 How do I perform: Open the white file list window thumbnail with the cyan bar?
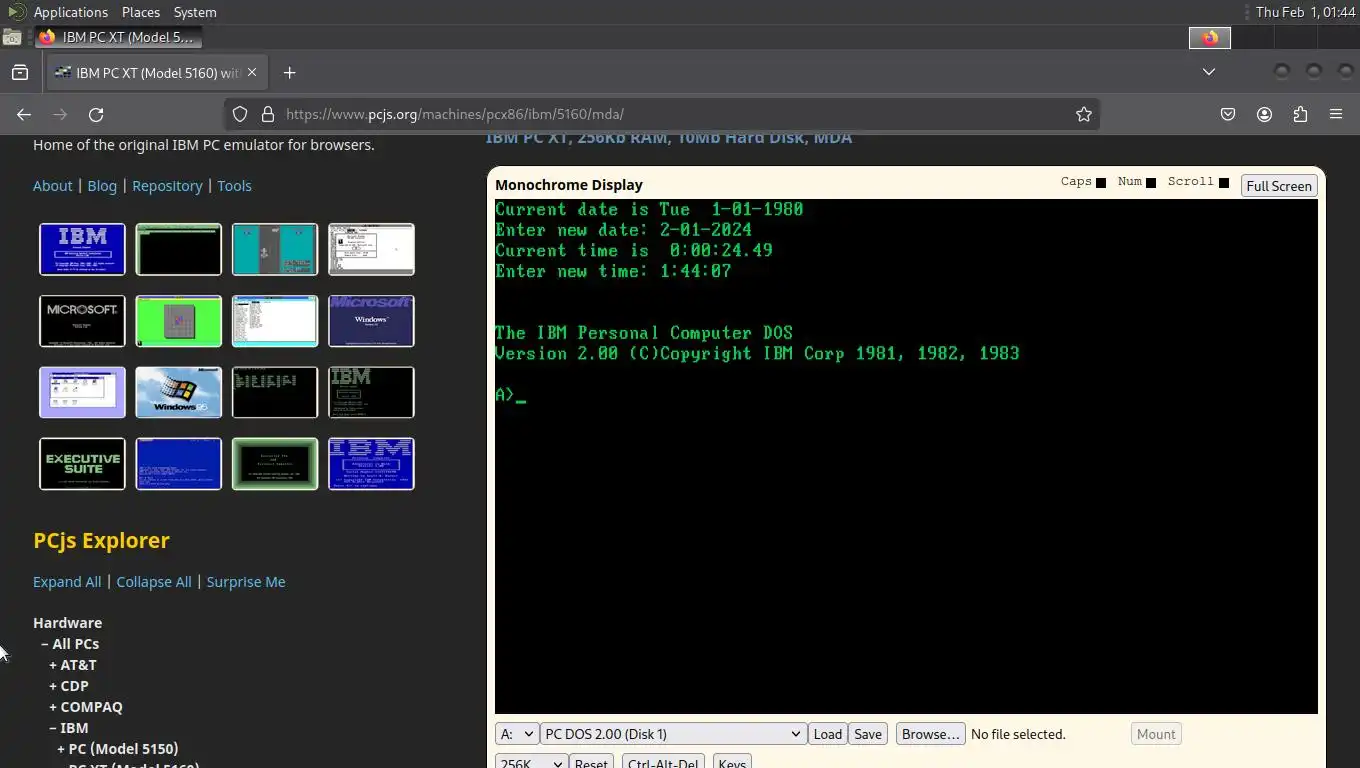(x=275, y=321)
